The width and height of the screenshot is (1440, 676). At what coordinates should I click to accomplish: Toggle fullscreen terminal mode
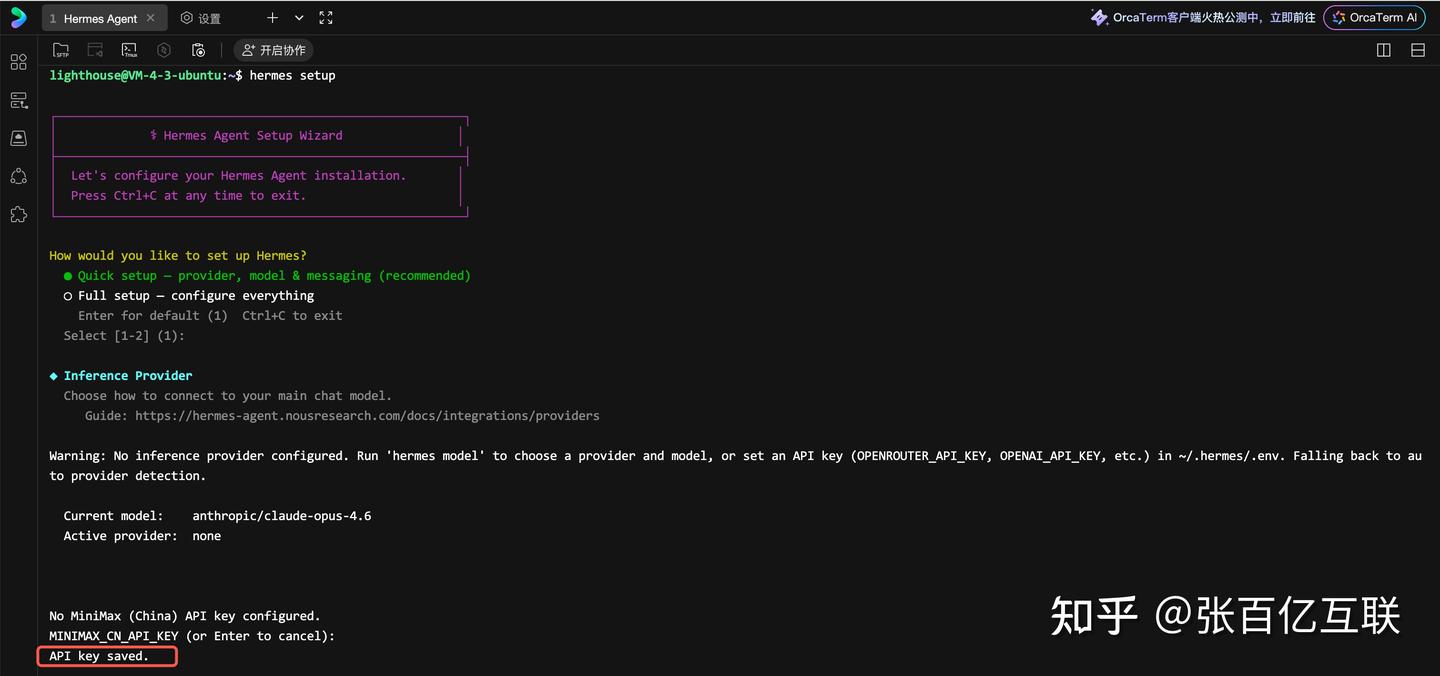click(x=326, y=18)
